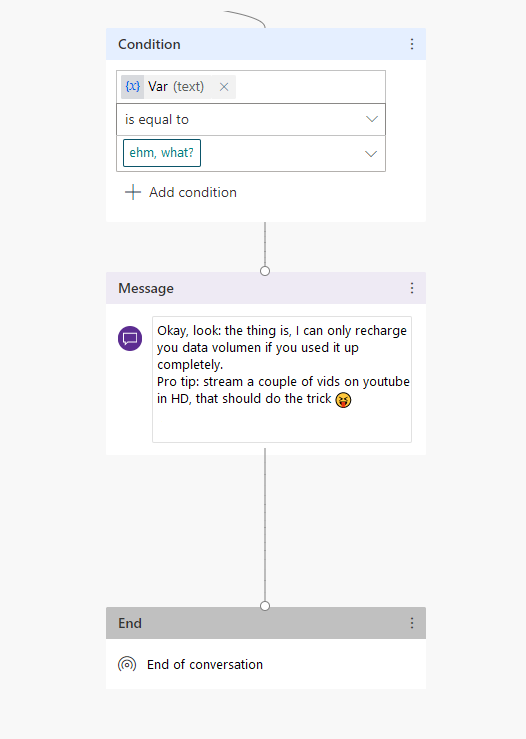The height and width of the screenshot is (739, 526).
Task: Click the End of conversation signal icon
Action: click(x=127, y=665)
